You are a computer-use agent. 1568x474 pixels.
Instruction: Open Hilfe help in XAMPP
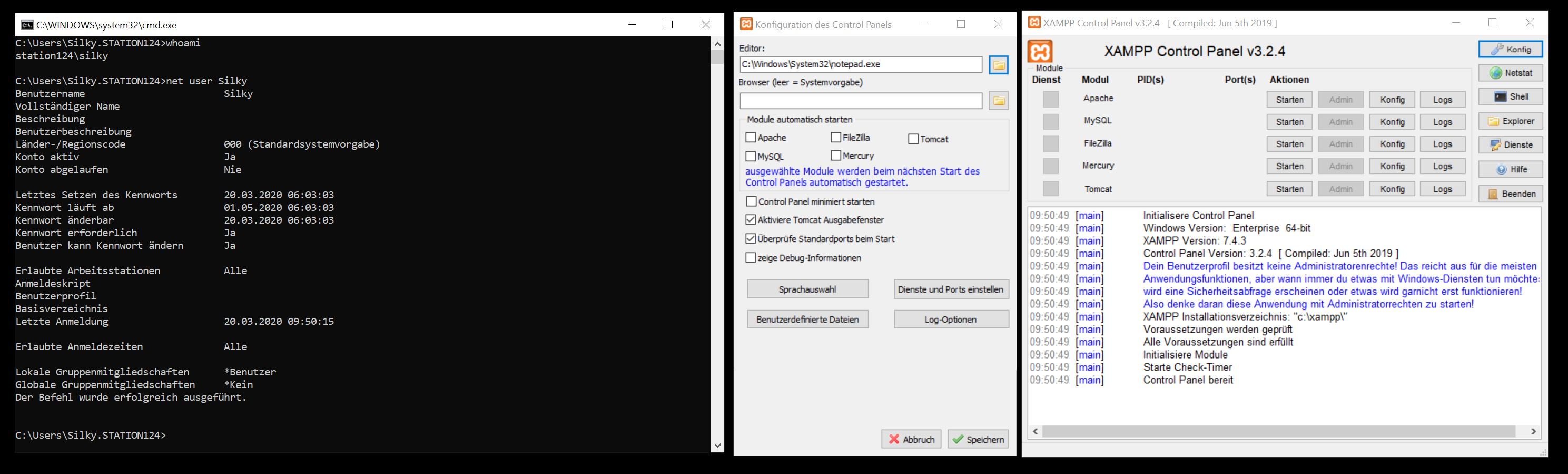click(x=1511, y=169)
